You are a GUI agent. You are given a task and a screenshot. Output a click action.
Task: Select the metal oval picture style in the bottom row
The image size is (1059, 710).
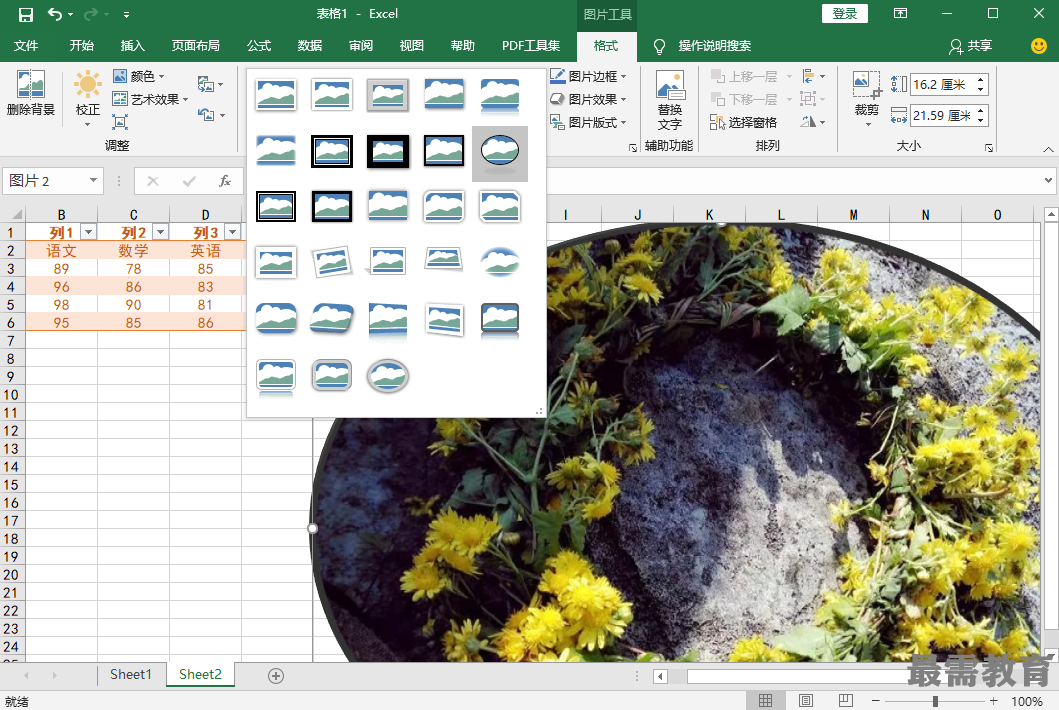tap(388, 376)
